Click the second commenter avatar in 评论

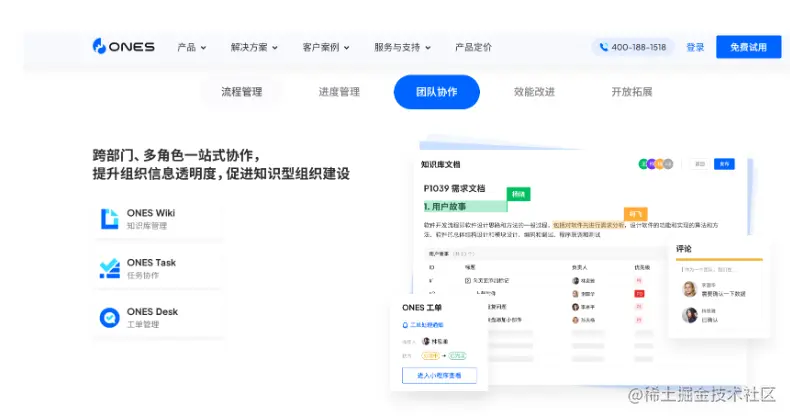(689, 315)
